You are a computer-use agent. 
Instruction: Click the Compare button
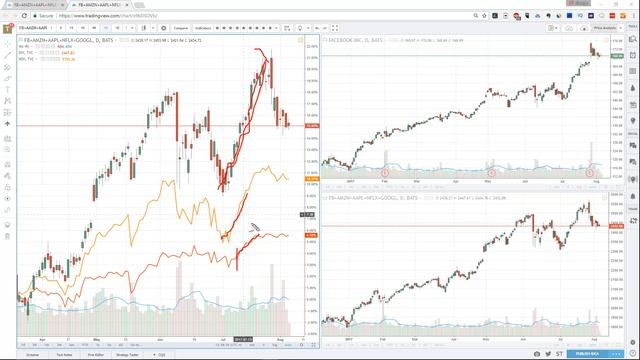[180, 28]
